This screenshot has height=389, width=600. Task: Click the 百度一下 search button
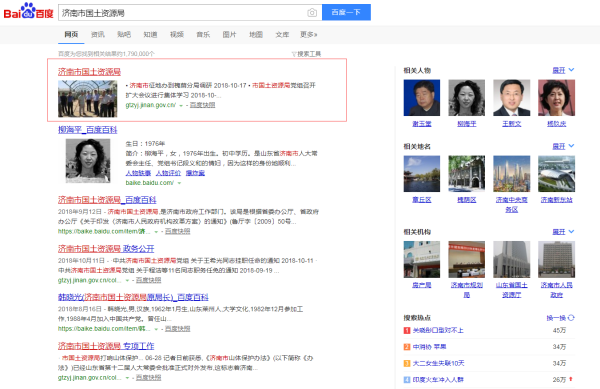click(346, 12)
